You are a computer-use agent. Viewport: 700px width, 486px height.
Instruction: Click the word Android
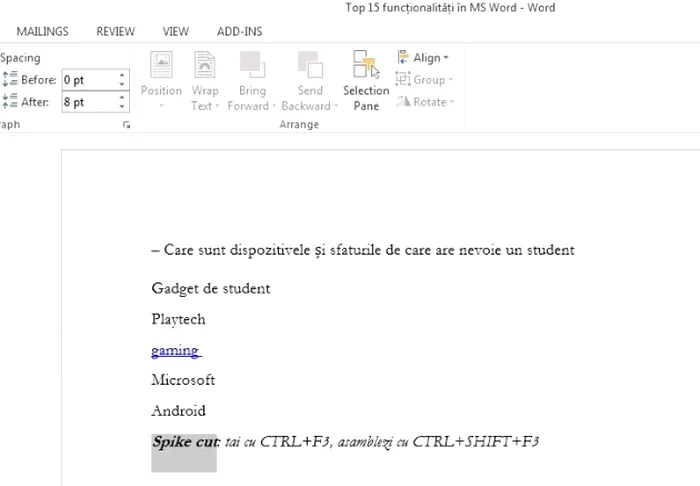pos(179,411)
